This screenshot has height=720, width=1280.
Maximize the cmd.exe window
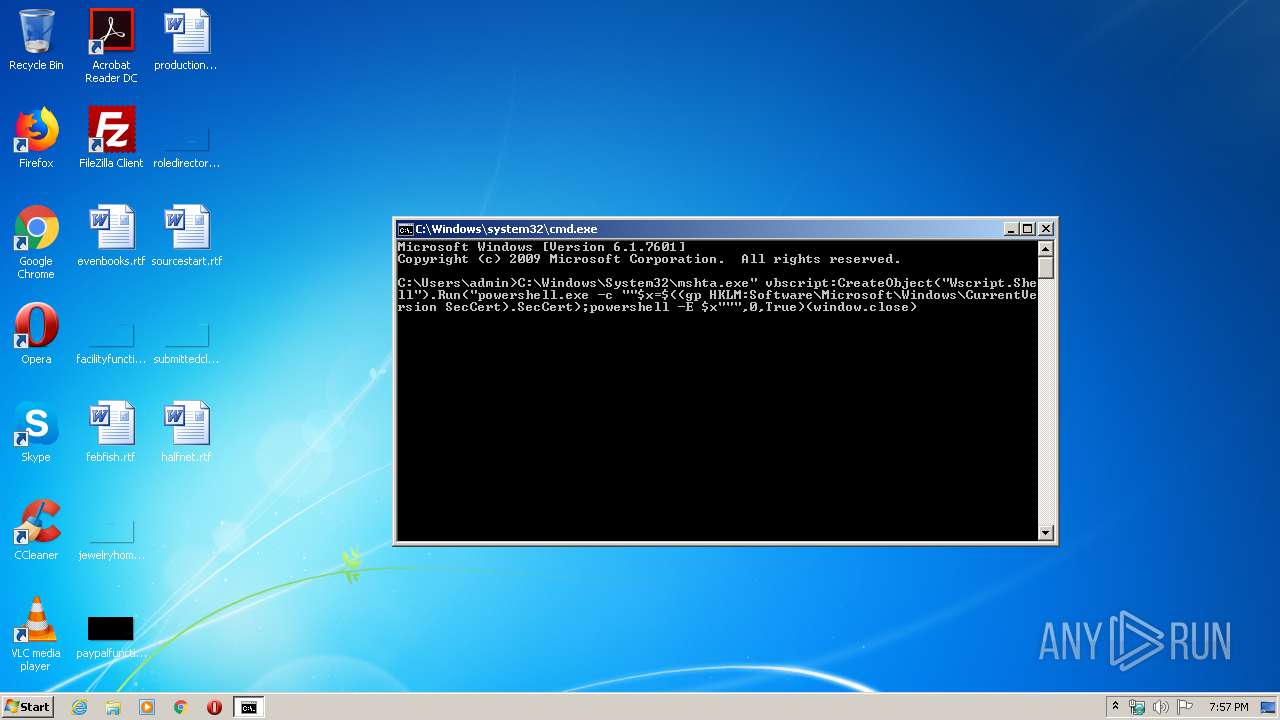pyautogui.click(x=1027, y=229)
